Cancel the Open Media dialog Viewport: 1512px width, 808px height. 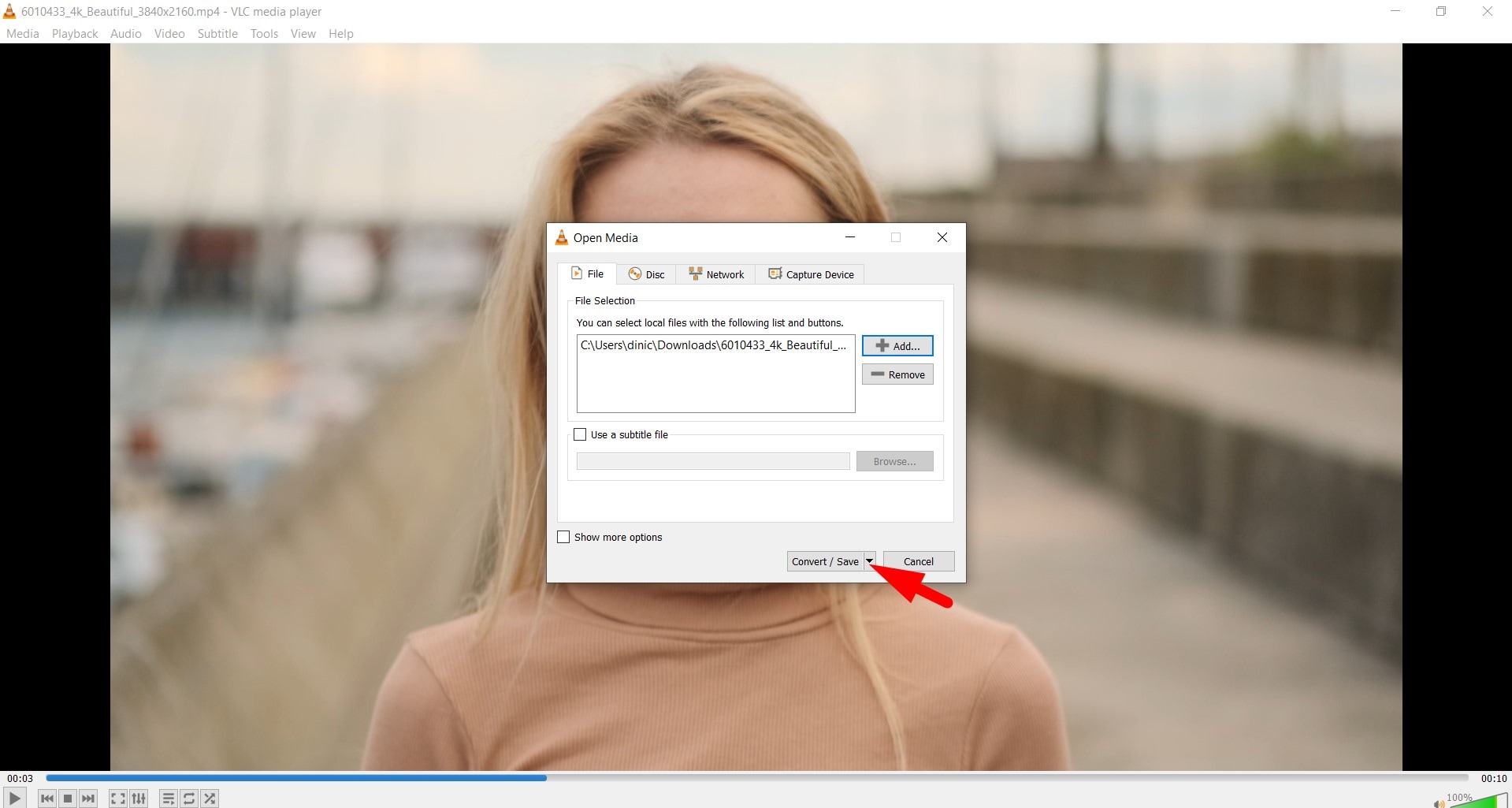coord(919,561)
